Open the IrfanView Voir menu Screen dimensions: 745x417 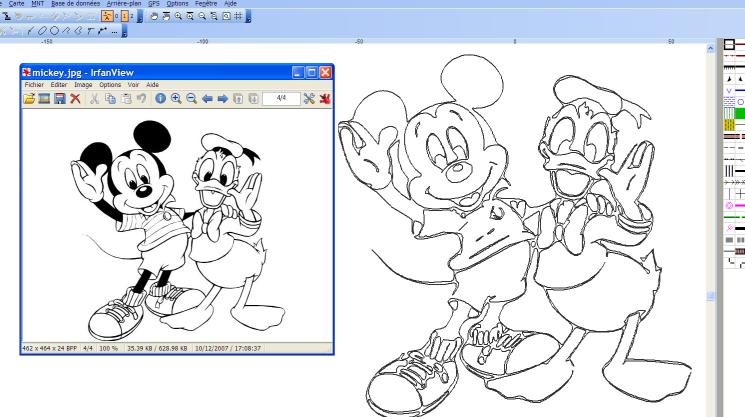pos(134,85)
